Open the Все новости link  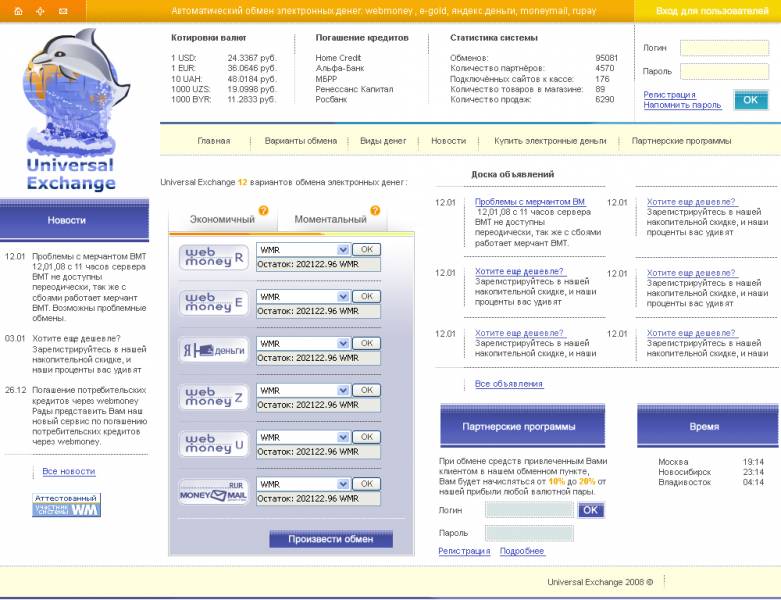click(69, 471)
